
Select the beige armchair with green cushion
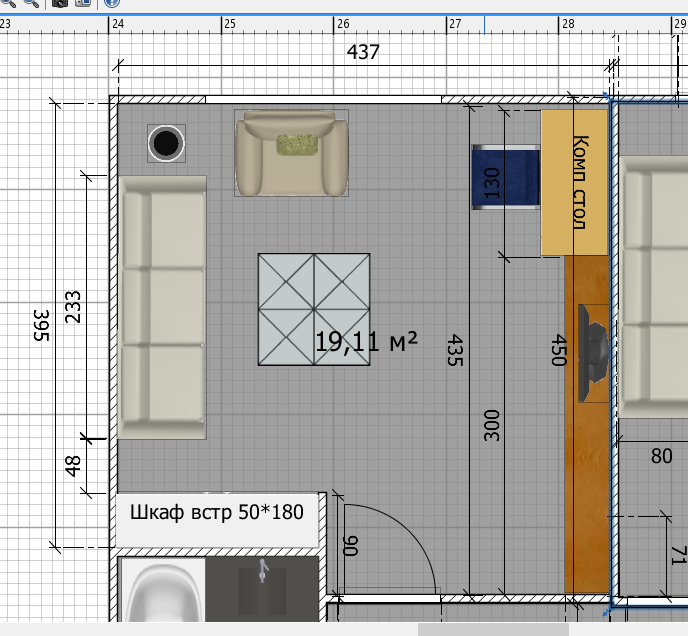[292, 152]
